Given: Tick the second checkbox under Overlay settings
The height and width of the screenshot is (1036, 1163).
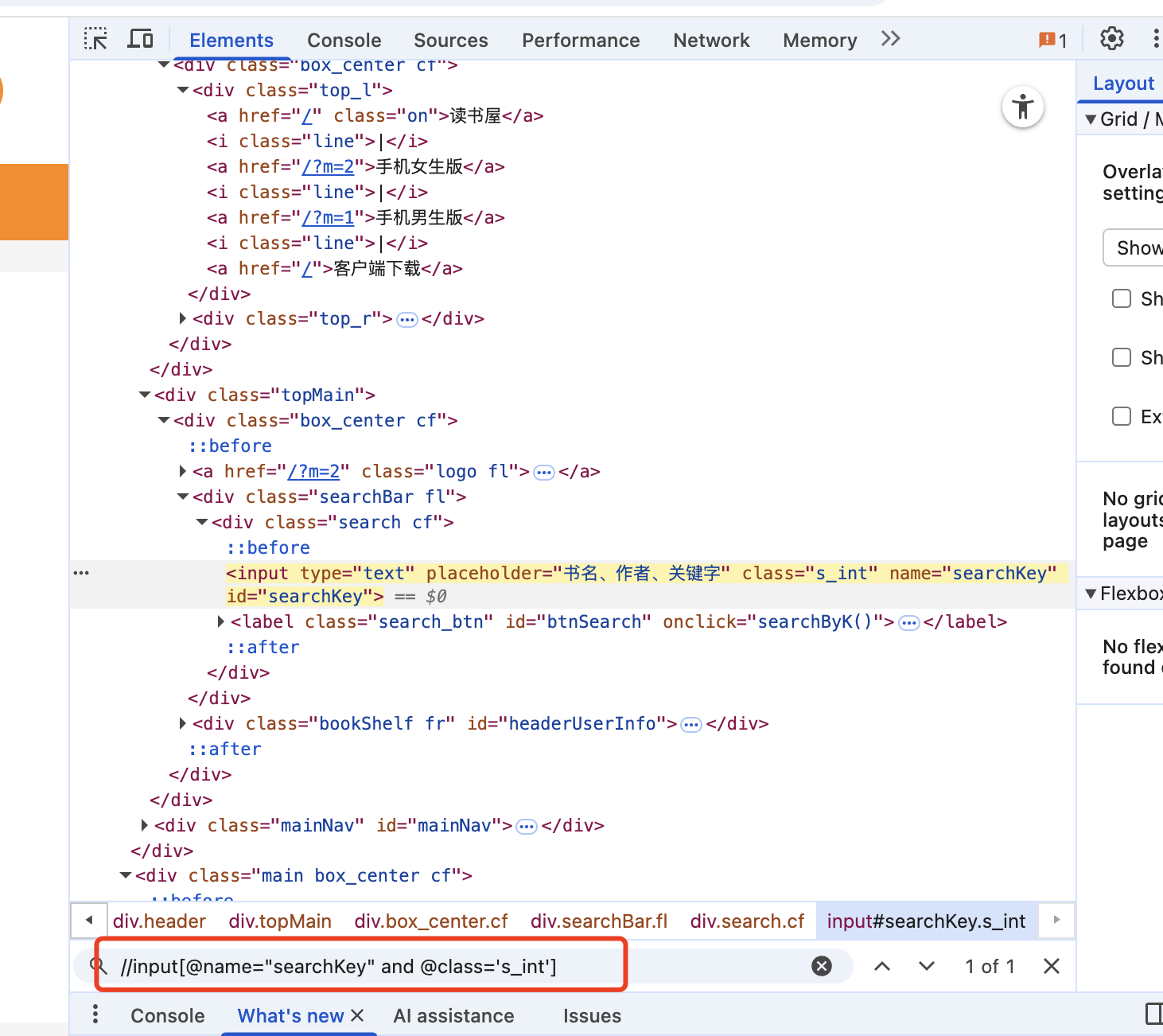Looking at the screenshot, I should [1122, 357].
